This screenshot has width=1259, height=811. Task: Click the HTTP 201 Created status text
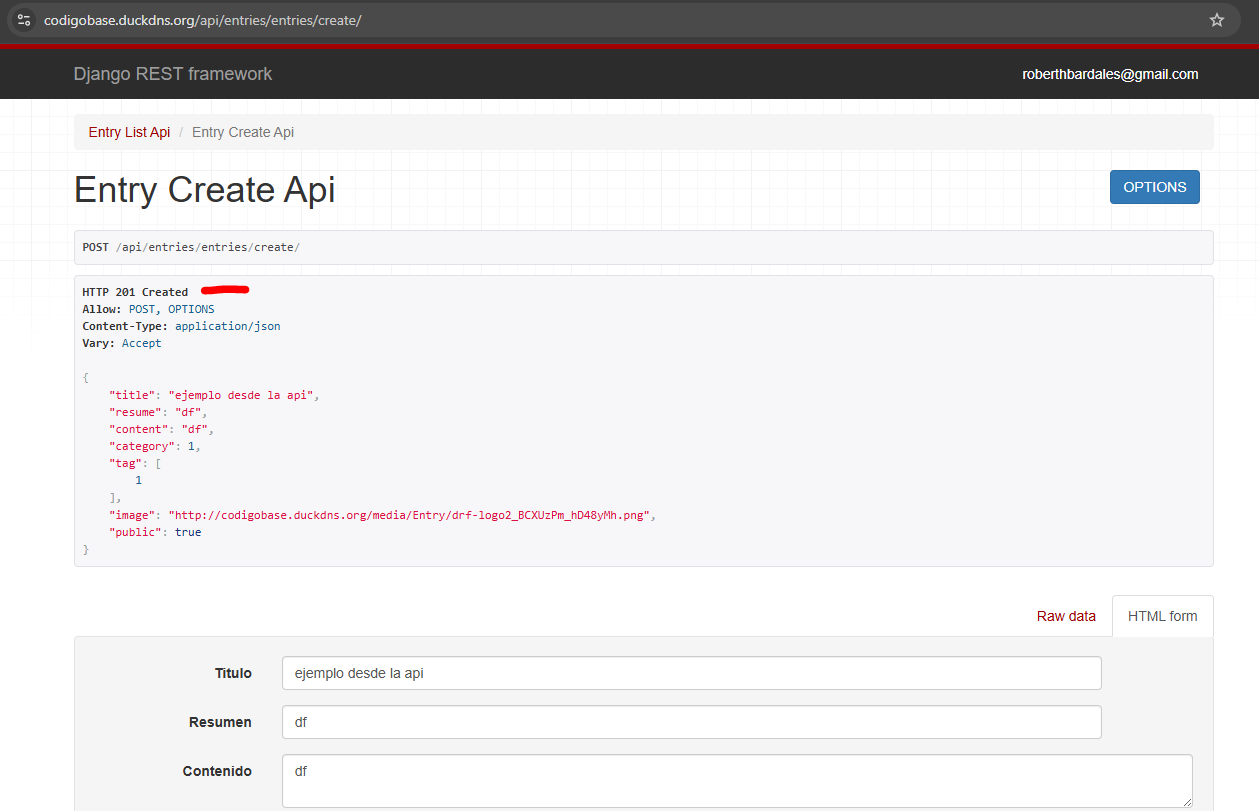point(135,292)
